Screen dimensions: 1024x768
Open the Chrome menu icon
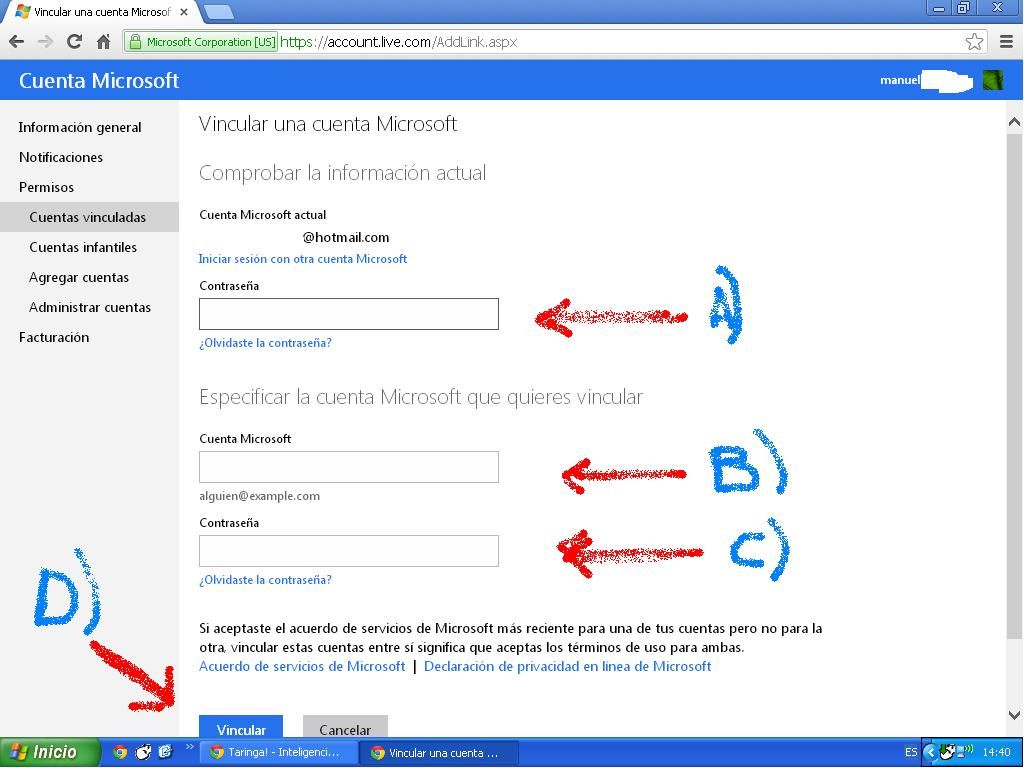tap(1006, 42)
